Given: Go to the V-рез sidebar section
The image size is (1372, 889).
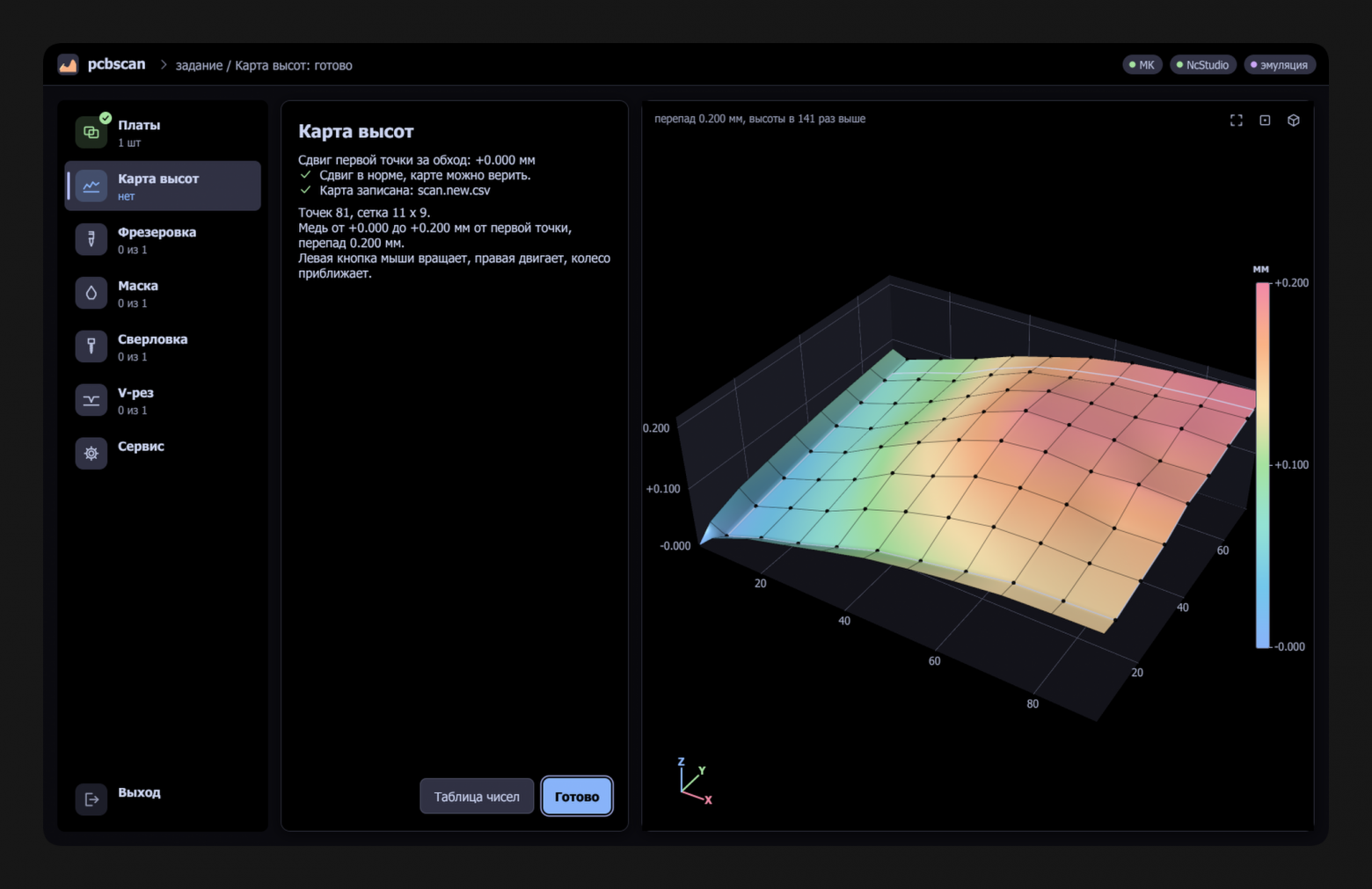Looking at the screenshot, I should (x=164, y=400).
